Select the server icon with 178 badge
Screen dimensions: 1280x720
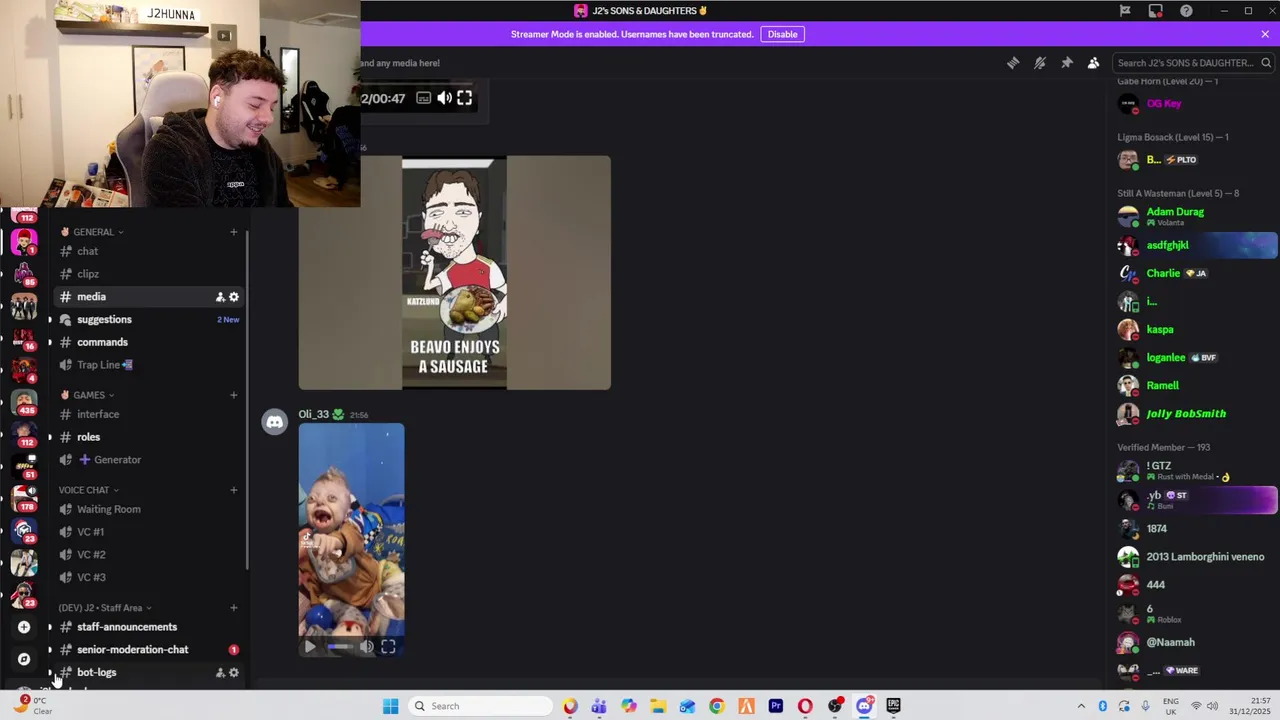click(x=24, y=498)
